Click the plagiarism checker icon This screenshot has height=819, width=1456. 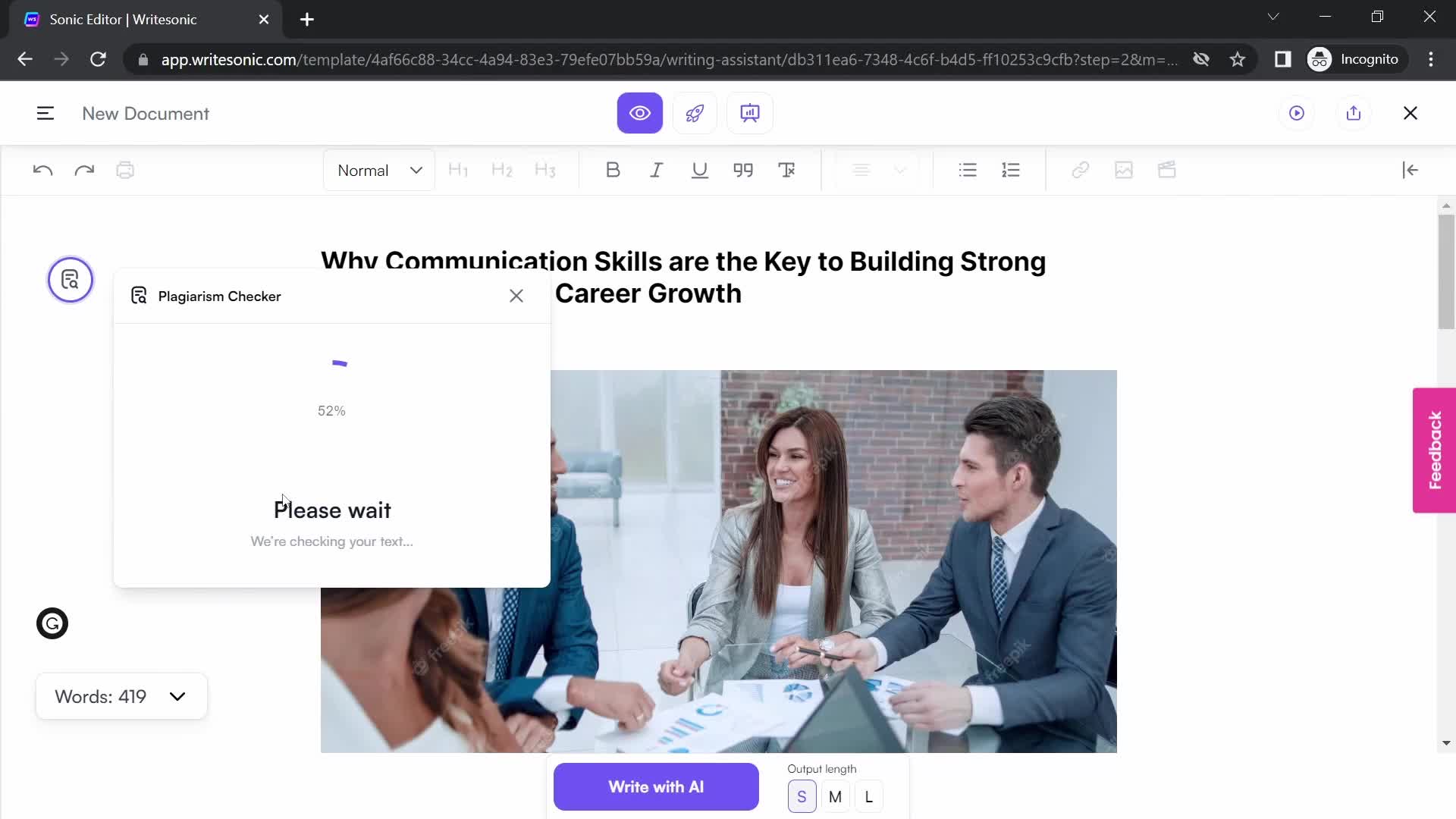coord(70,280)
